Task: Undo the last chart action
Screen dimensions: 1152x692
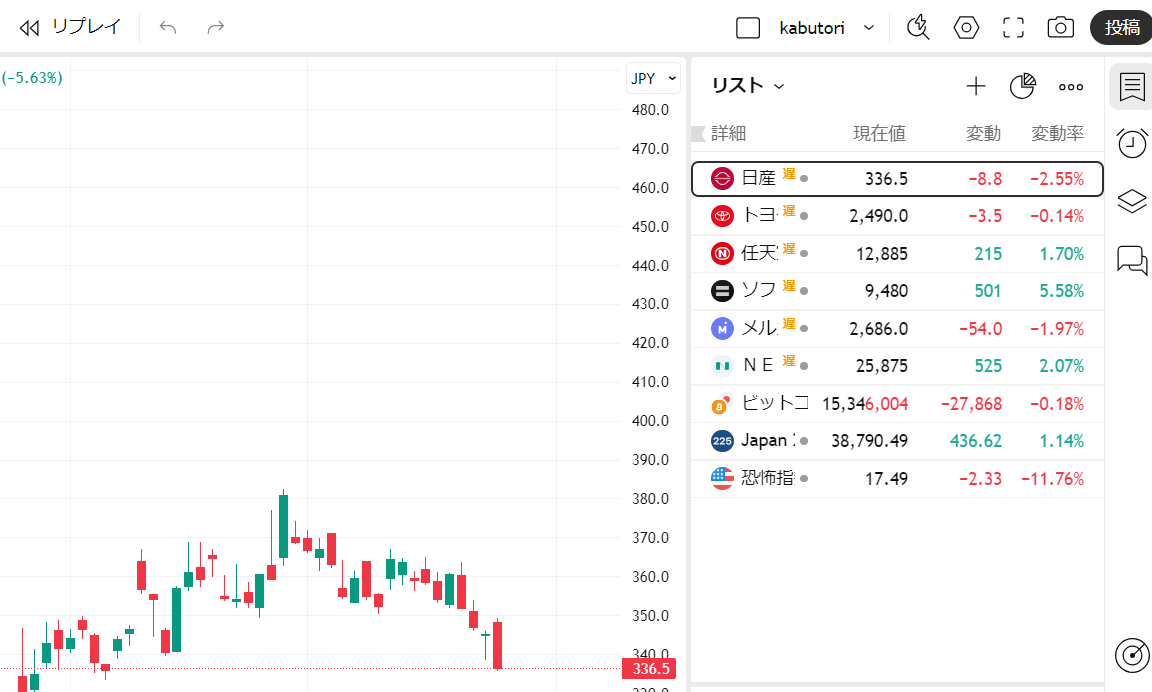Action: (168, 28)
